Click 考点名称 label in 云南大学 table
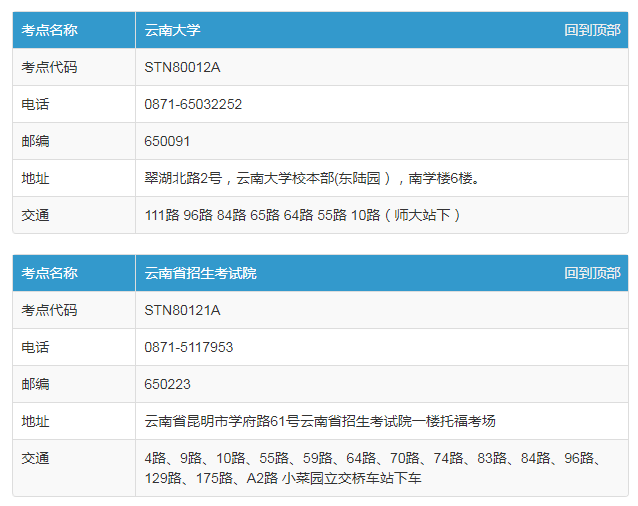The width and height of the screenshot is (638, 506). point(49,30)
